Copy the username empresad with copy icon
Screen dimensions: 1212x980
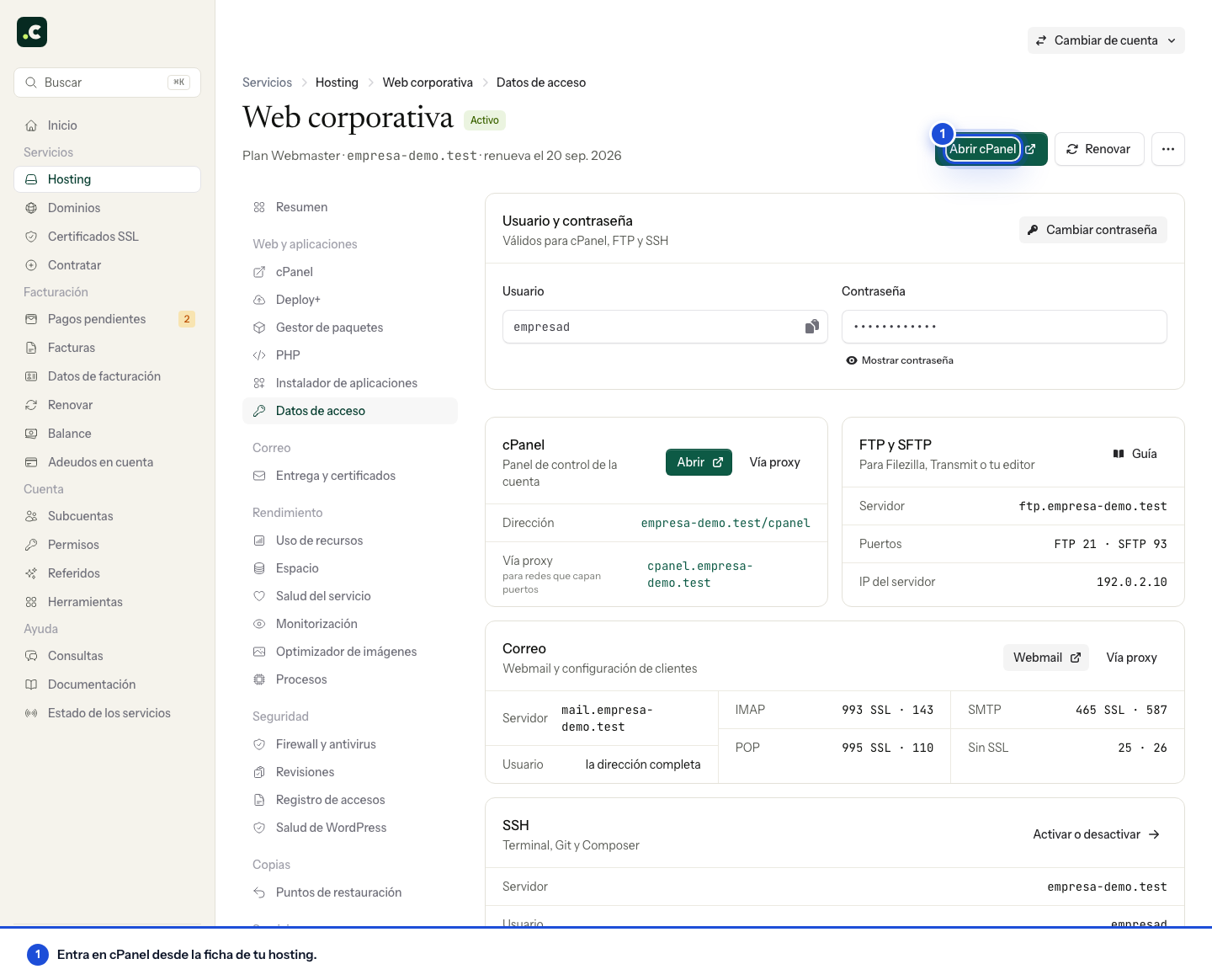[811, 327]
